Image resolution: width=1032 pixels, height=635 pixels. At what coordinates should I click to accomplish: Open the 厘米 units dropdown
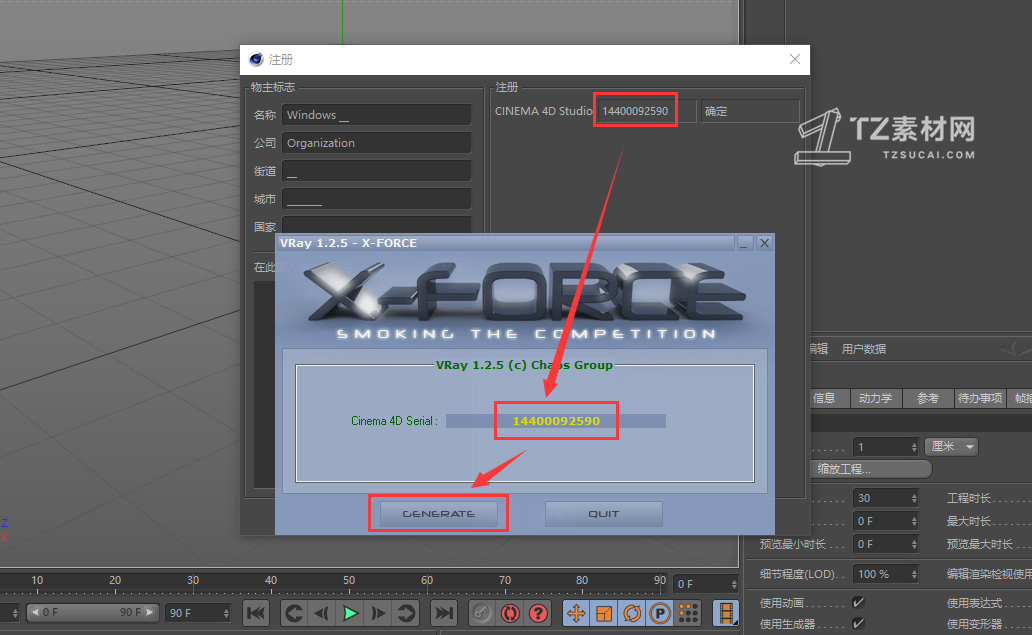pyautogui.click(x=951, y=447)
